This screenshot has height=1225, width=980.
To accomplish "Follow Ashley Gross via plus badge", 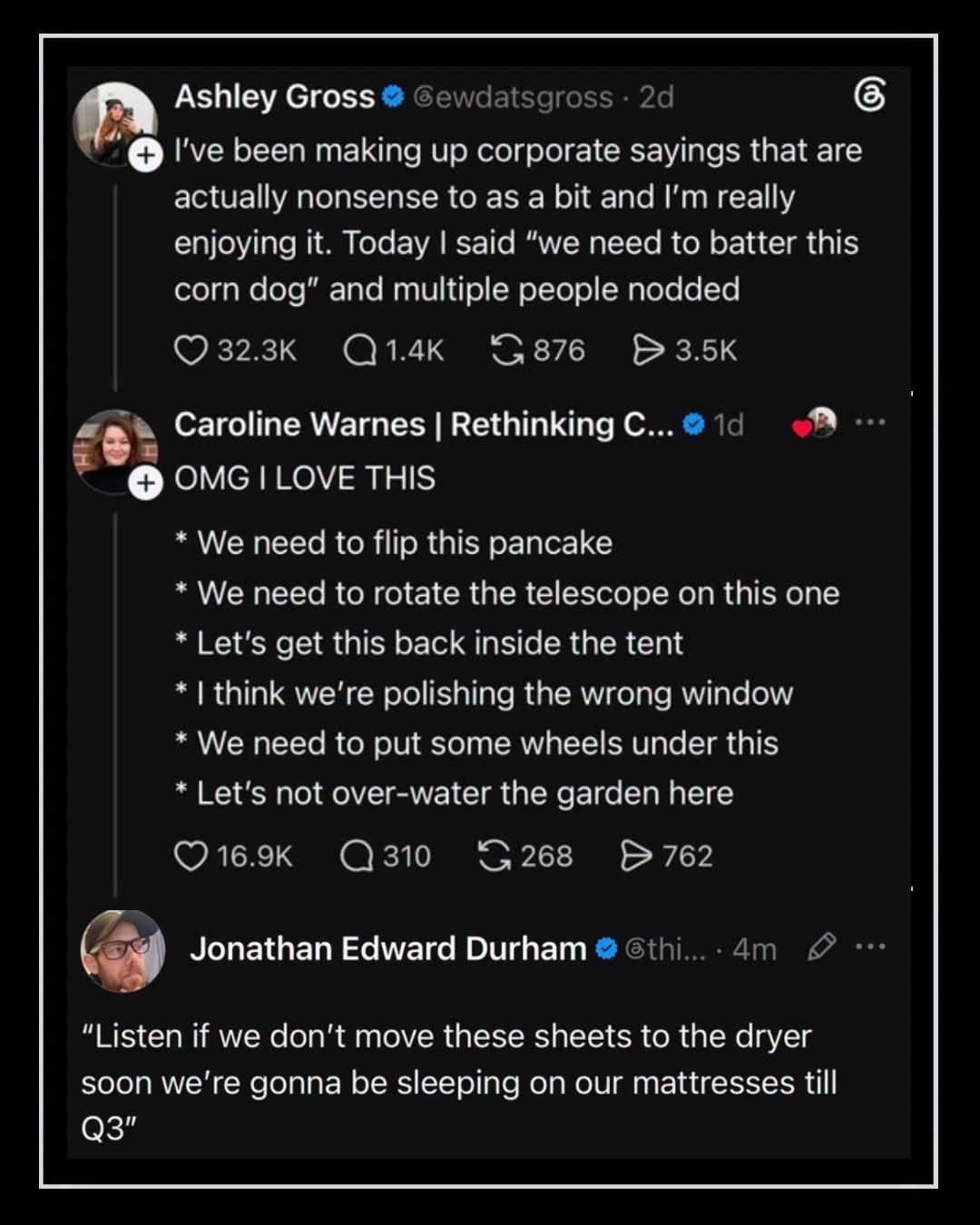I will pyautogui.click(x=145, y=156).
